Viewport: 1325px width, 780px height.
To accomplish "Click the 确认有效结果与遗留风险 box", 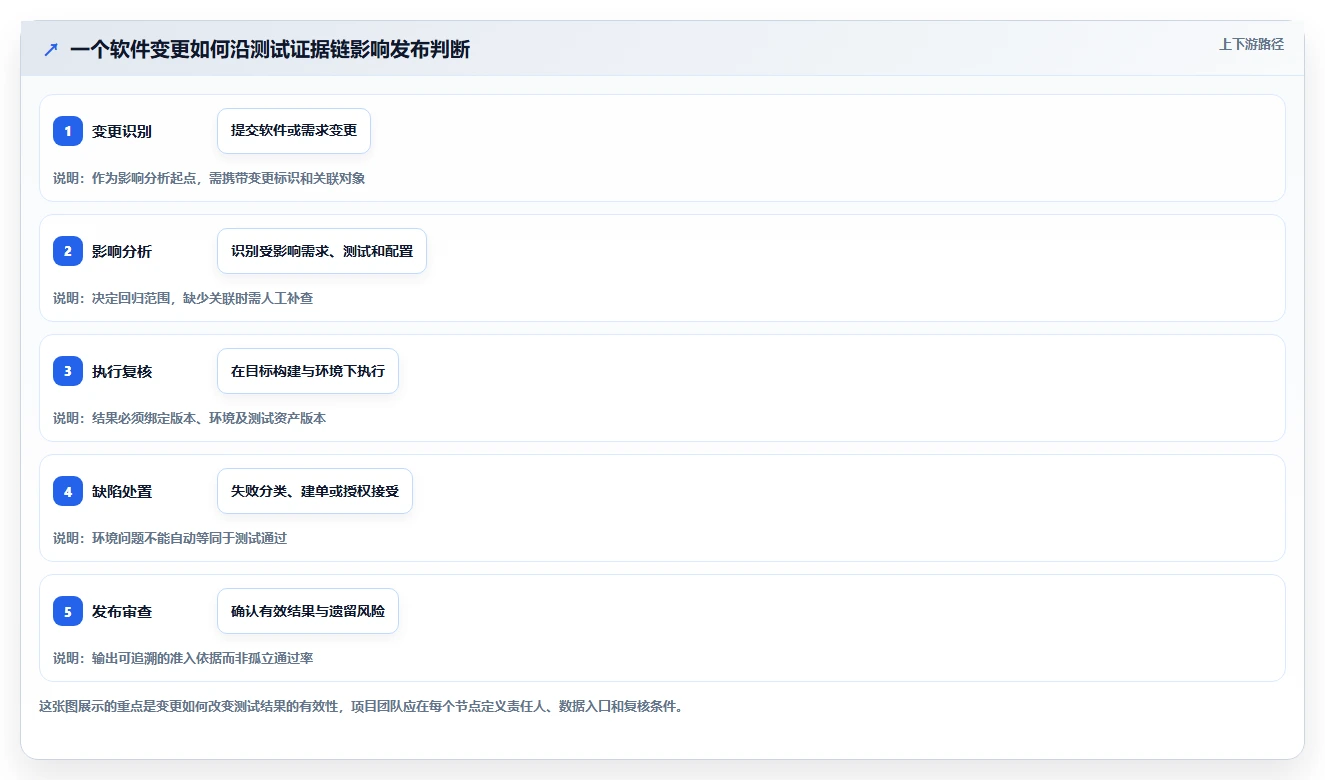I will pos(308,611).
